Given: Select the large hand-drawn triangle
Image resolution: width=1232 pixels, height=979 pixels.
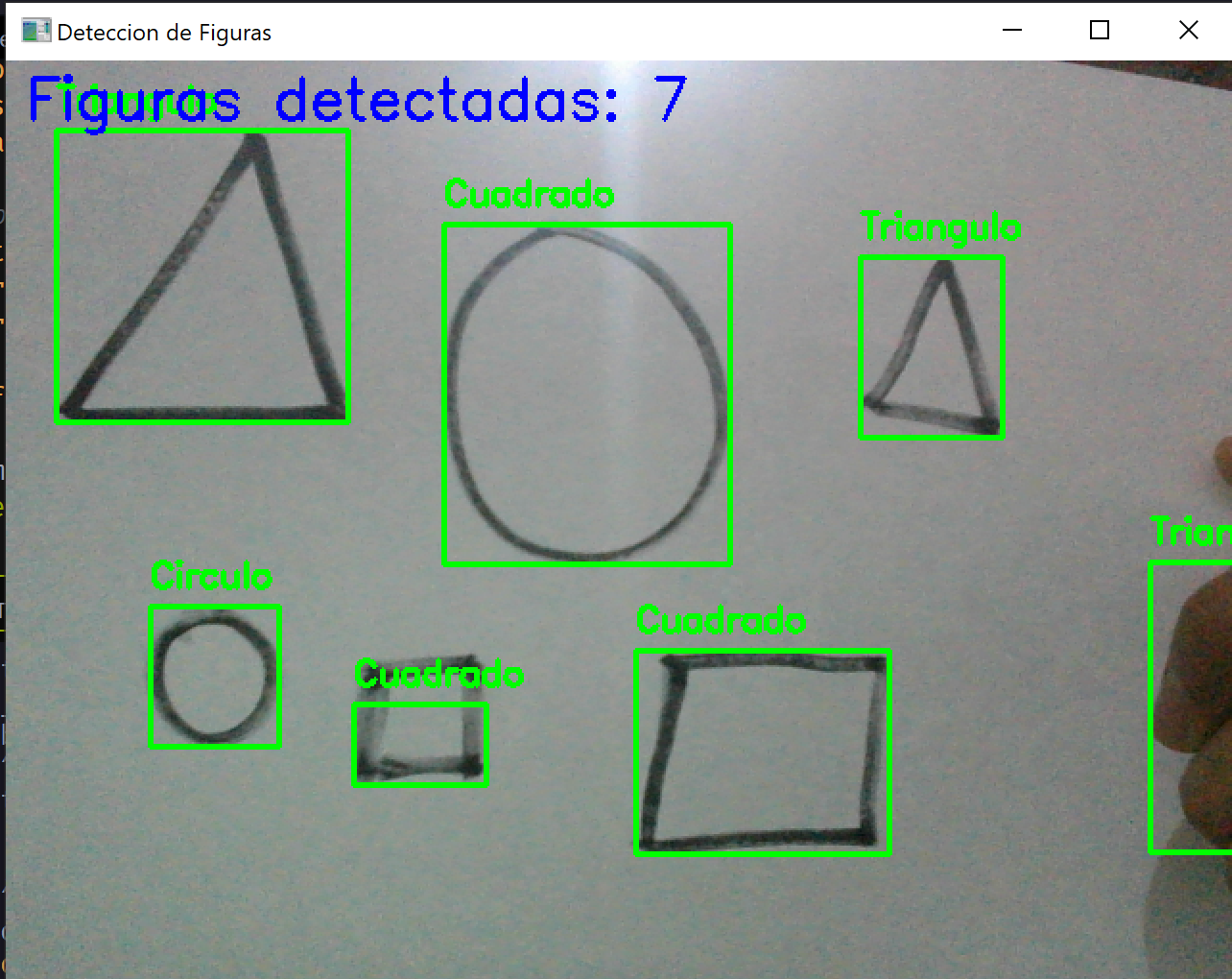Looking at the screenshot, I should click(x=201, y=278).
